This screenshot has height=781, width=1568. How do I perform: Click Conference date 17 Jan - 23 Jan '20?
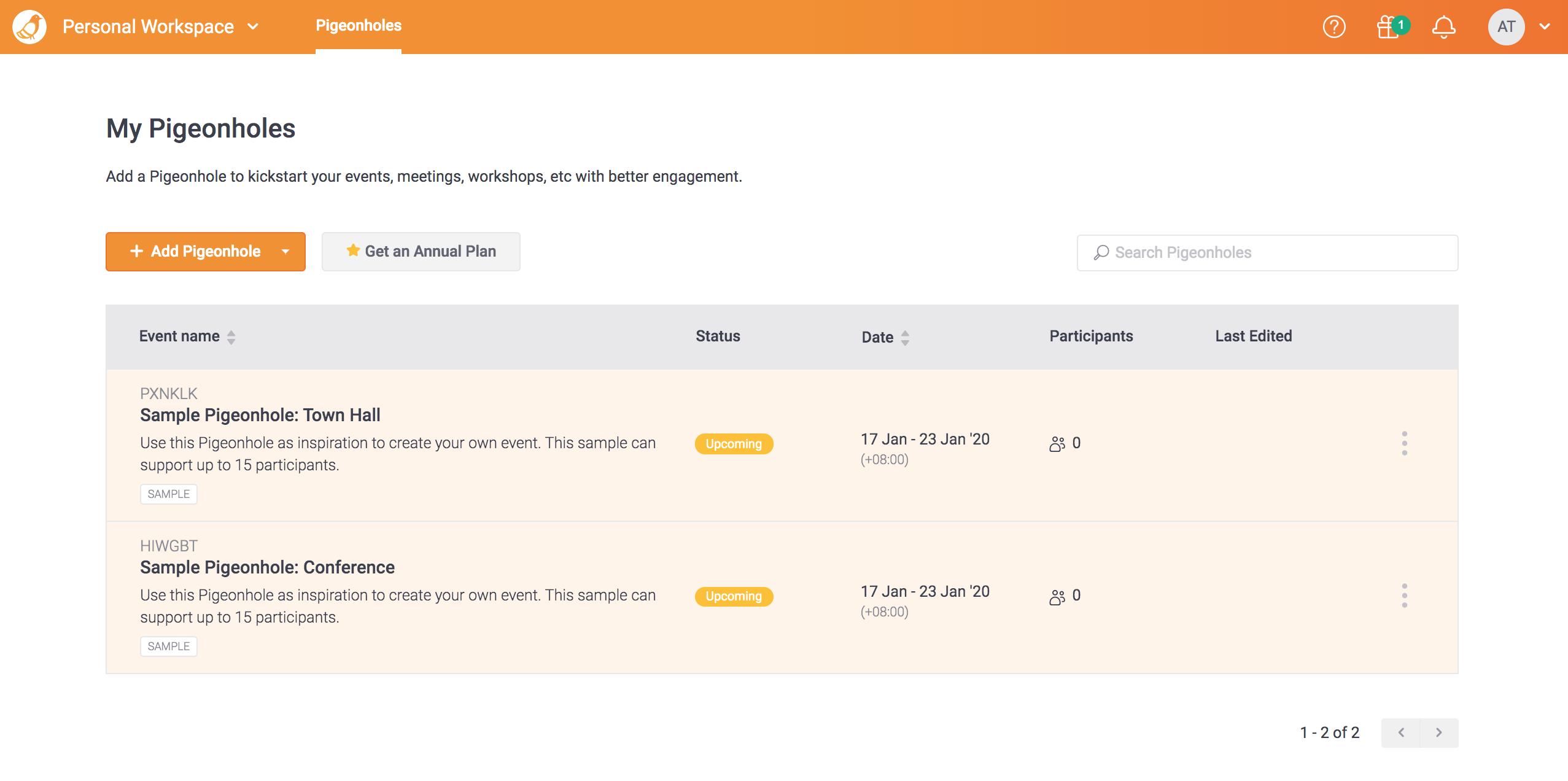925,591
